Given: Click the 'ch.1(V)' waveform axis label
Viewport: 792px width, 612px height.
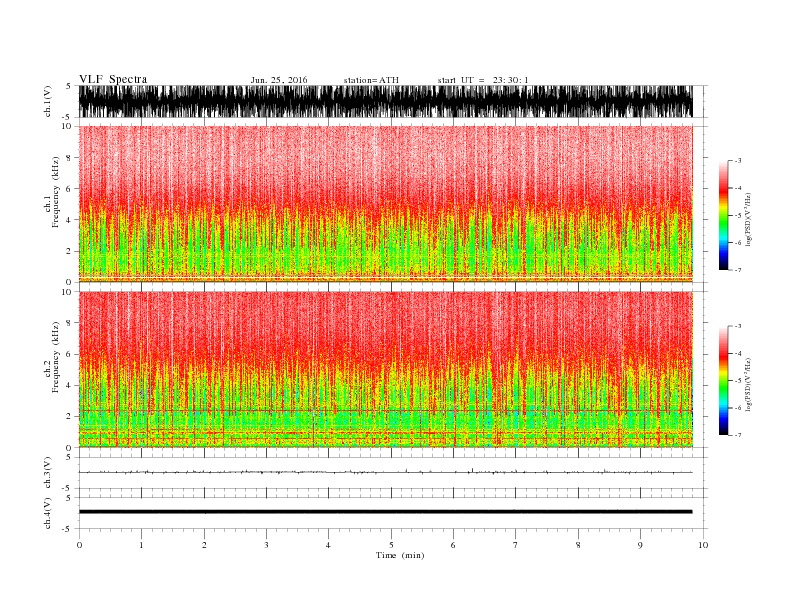Looking at the screenshot, I should point(48,101).
